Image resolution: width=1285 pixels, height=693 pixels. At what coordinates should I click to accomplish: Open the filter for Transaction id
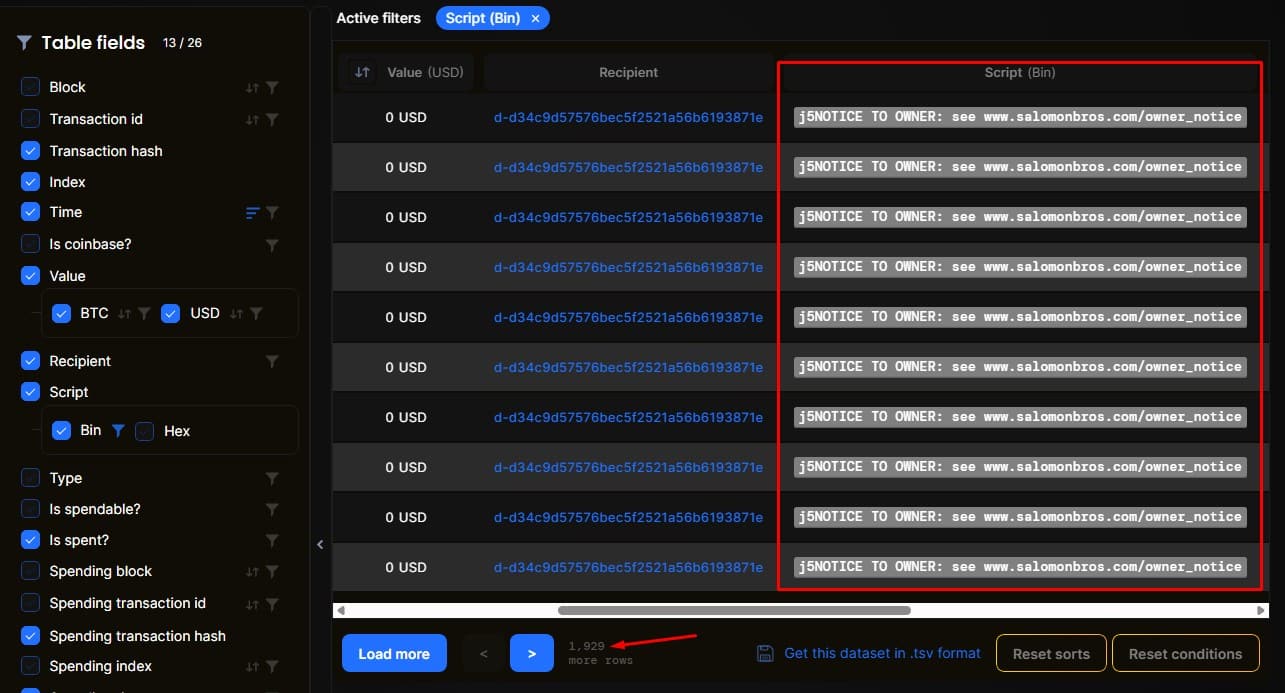point(272,120)
